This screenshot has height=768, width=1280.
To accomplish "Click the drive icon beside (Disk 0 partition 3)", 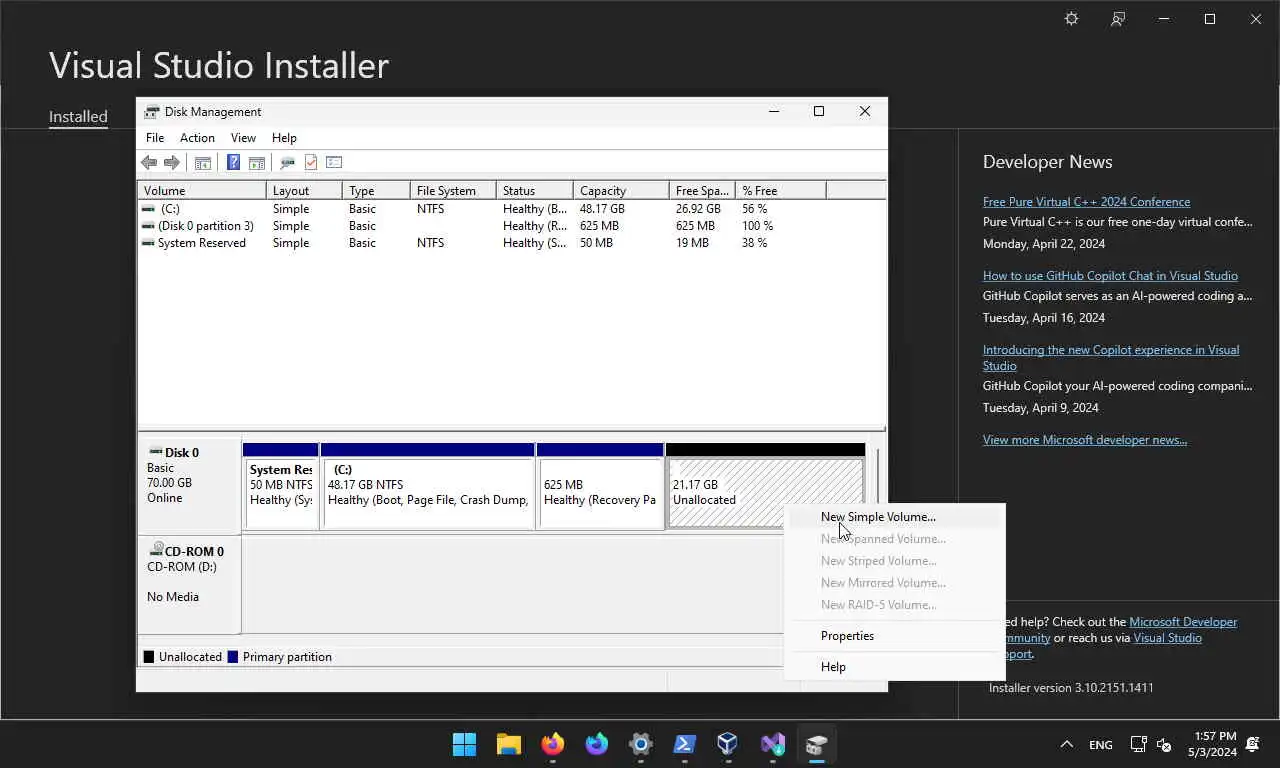I will (x=148, y=226).
